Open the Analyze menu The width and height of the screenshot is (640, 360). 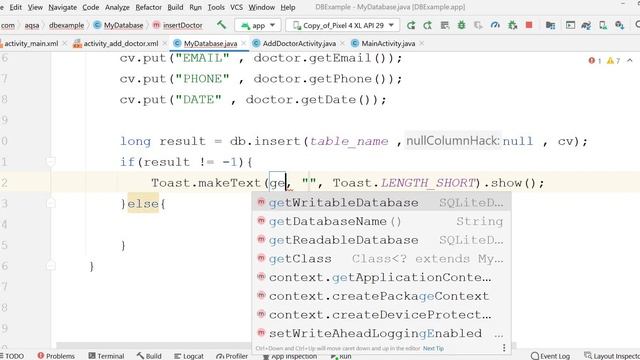(117, 7)
